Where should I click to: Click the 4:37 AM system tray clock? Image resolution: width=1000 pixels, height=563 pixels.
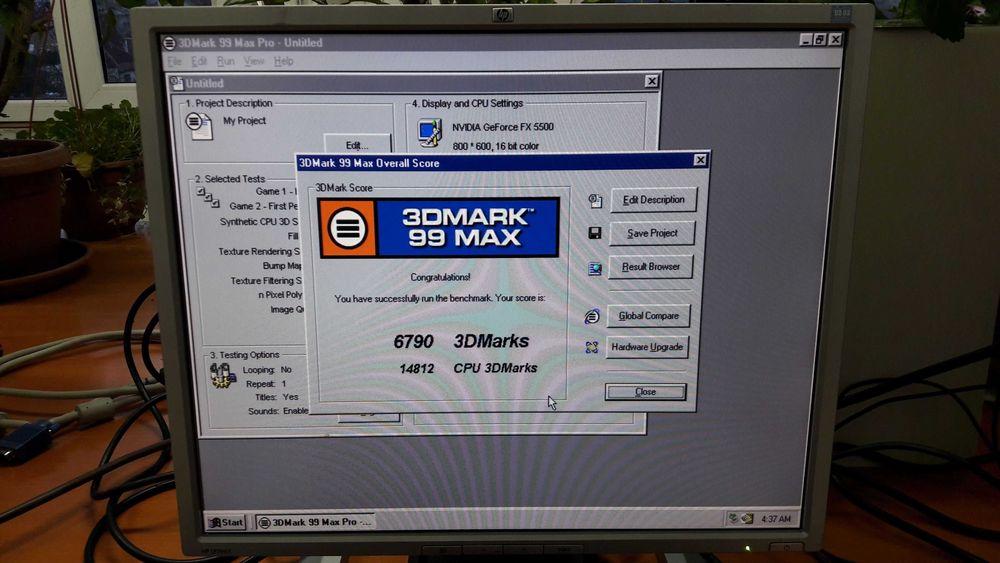(776, 519)
